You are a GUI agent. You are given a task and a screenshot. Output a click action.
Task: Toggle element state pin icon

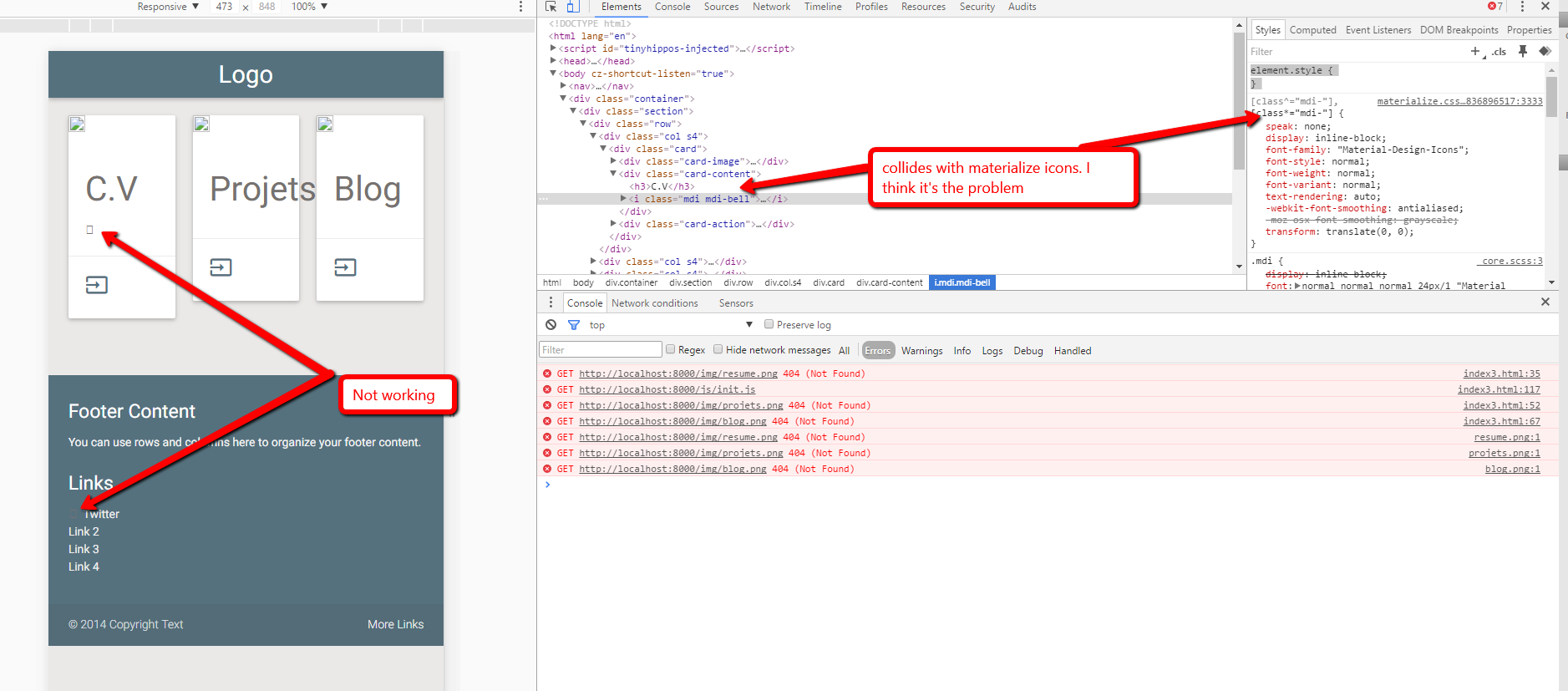pos(1523,51)
